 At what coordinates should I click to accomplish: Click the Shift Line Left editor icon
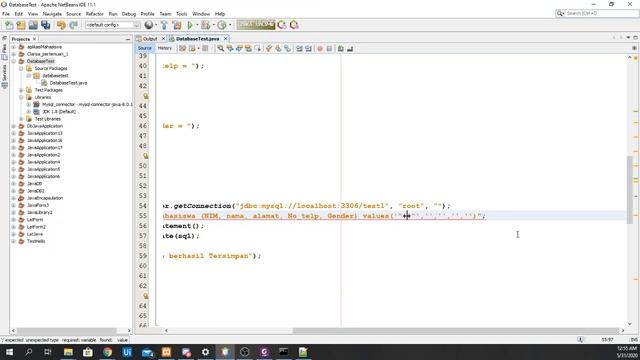coord(299,49)
